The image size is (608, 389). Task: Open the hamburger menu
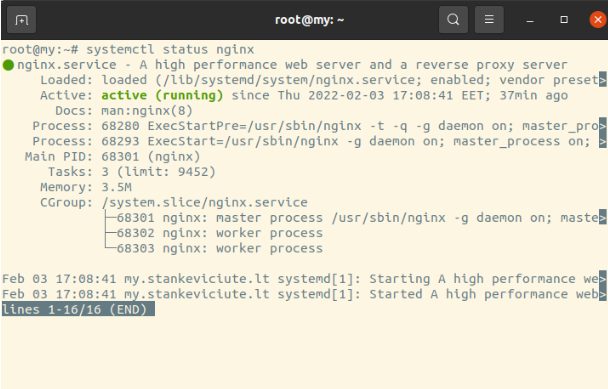[x=489, y=19]
